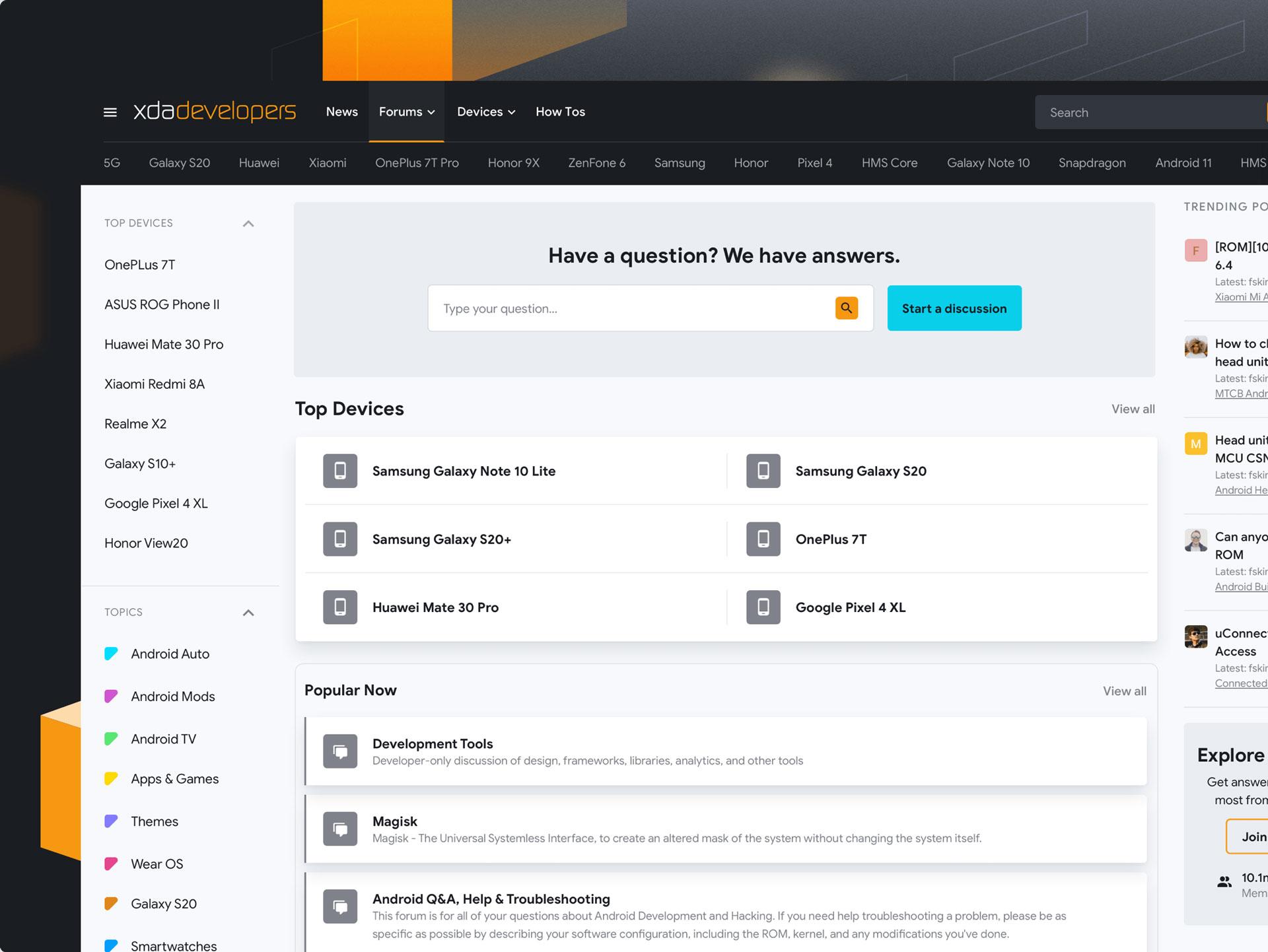Open the Galaxy Note 10 quick link
Image resolution: width=1268 pixels, height=952 pixels.
988,162
